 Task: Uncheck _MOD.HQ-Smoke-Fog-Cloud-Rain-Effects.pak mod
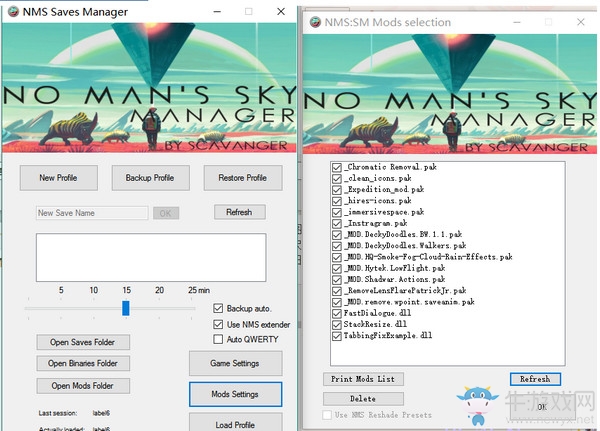pos(337,257)
